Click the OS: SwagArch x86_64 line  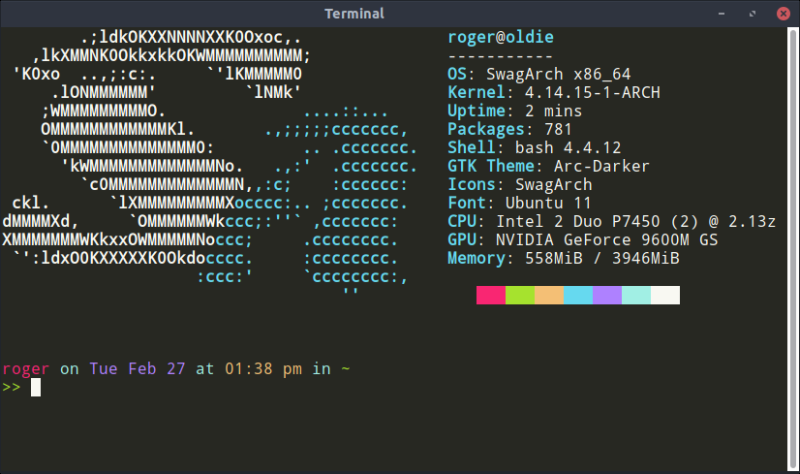click(539, 74)
